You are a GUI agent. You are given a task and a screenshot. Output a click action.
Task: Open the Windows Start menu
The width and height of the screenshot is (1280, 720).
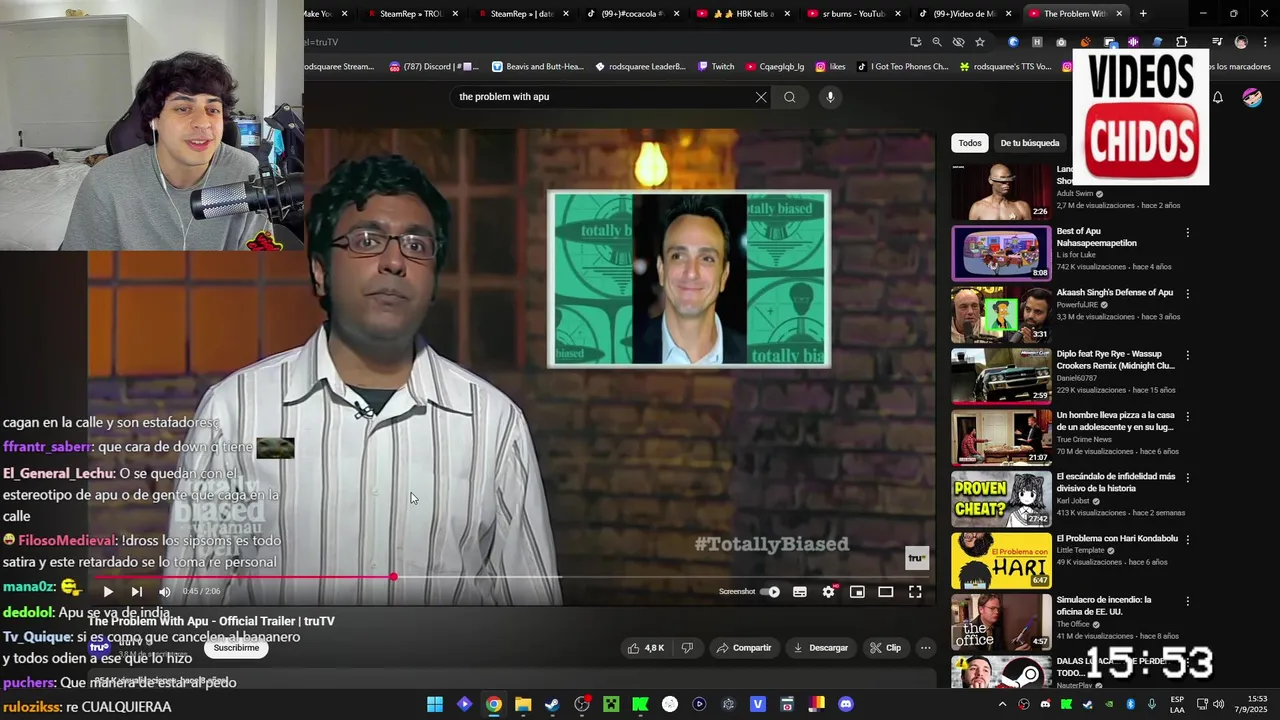pyautogui.click(x=435, y=704)
